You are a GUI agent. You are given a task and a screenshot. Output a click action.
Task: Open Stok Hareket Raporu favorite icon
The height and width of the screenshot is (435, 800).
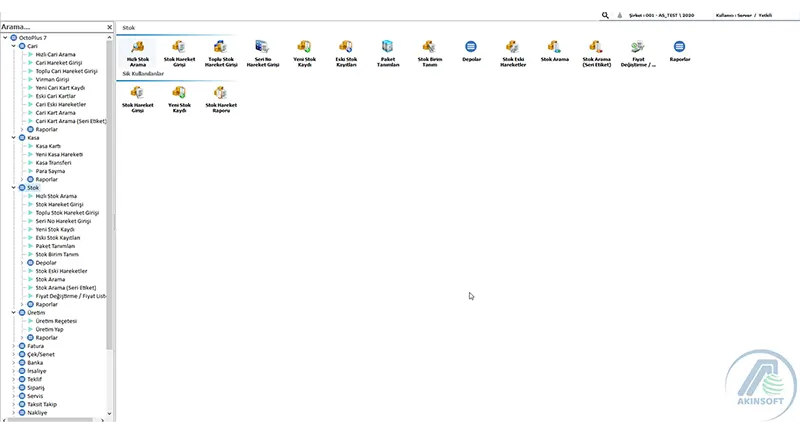click(221, 98)
